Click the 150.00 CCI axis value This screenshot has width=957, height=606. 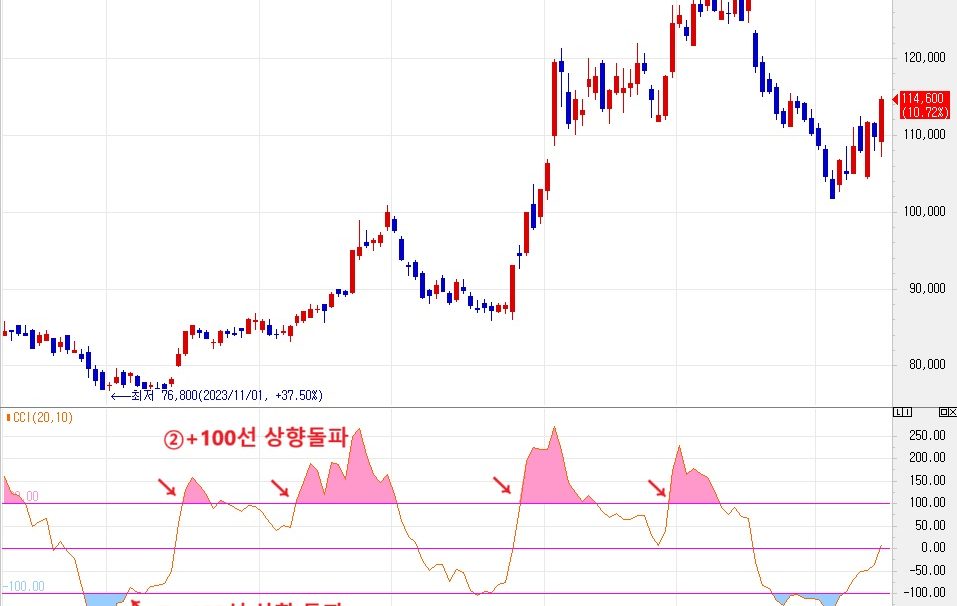[x=927, y=480]
